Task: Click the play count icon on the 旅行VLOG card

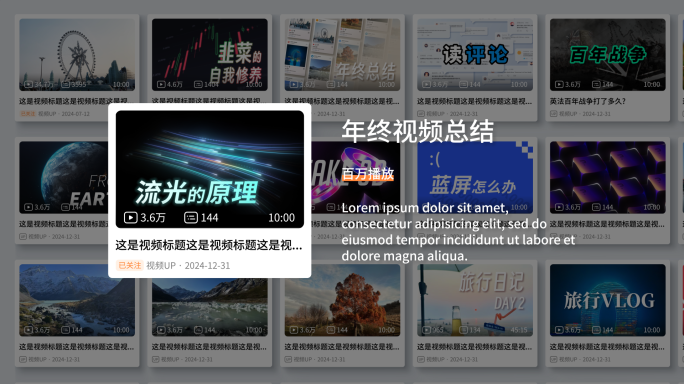Action: pyautogui.click(x=559, y=330)
